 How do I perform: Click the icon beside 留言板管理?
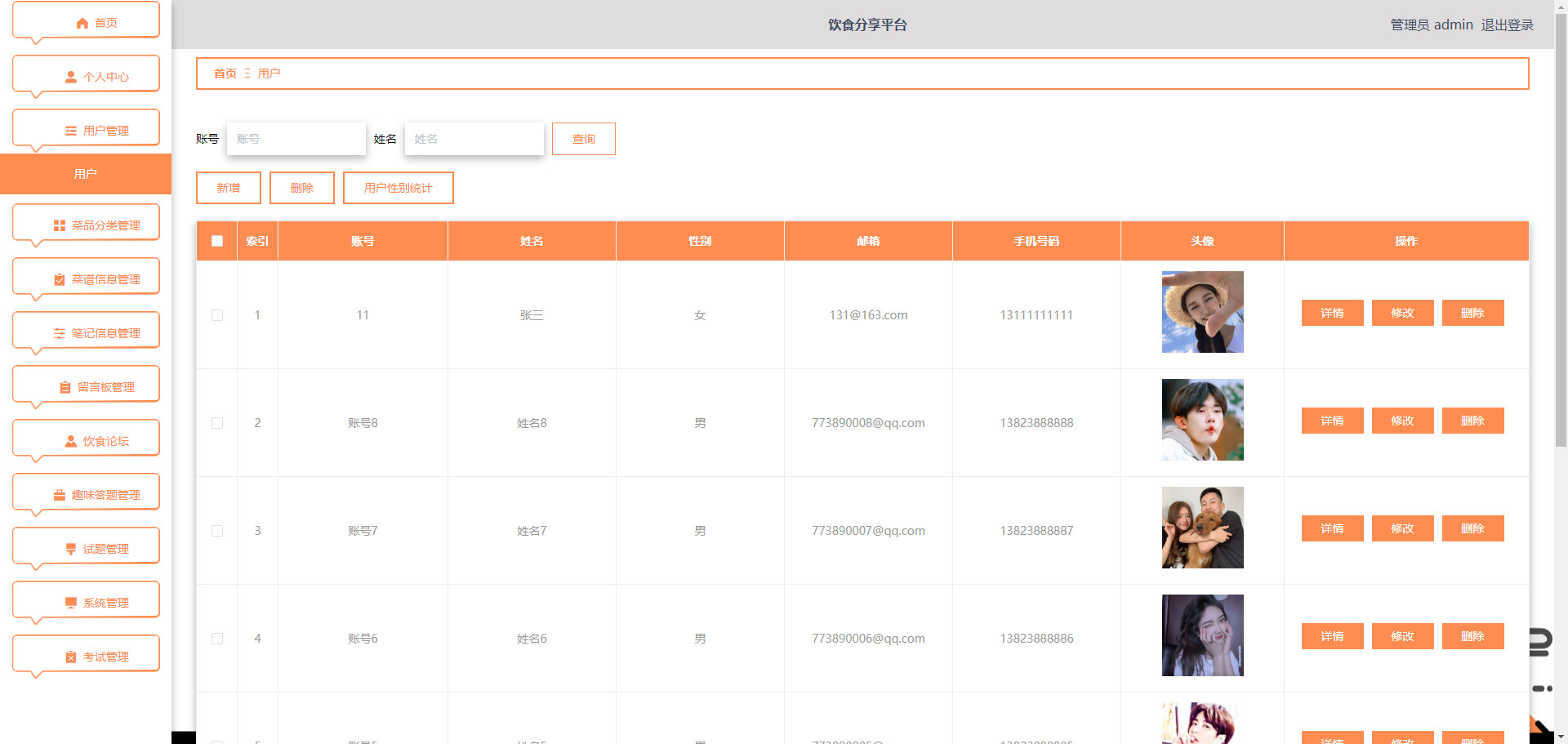[65, 387]
